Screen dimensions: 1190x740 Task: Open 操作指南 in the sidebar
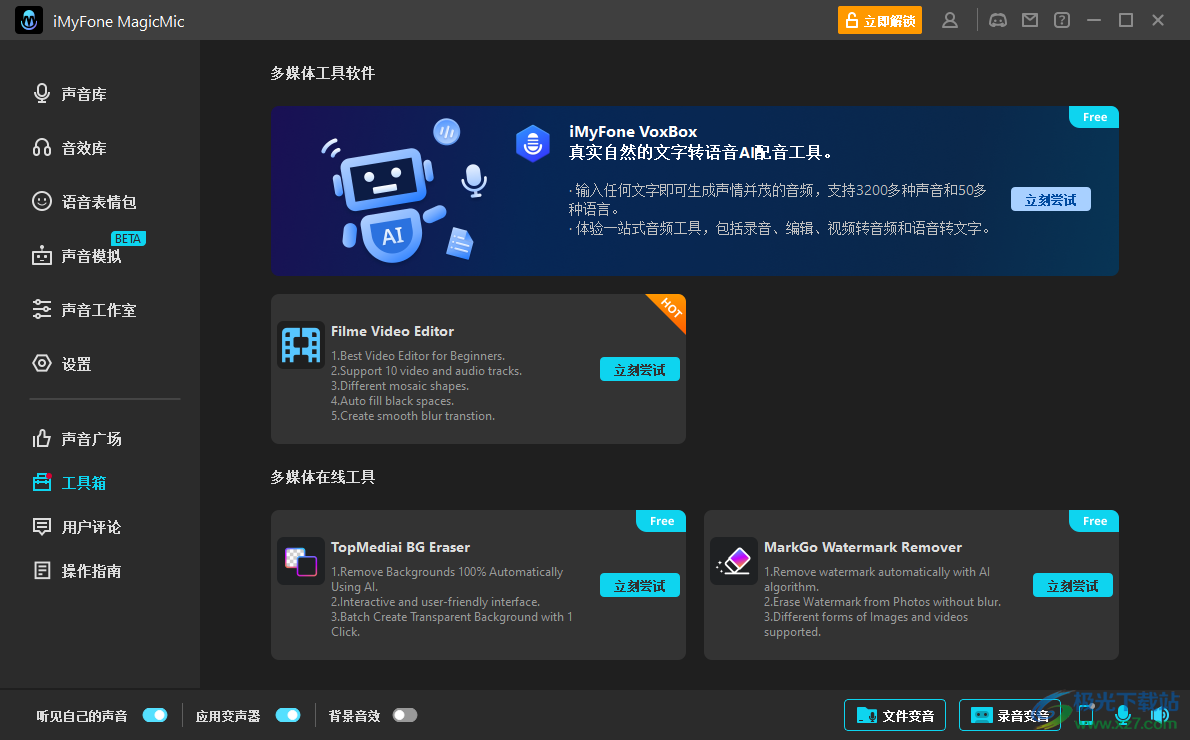(77, 571)
